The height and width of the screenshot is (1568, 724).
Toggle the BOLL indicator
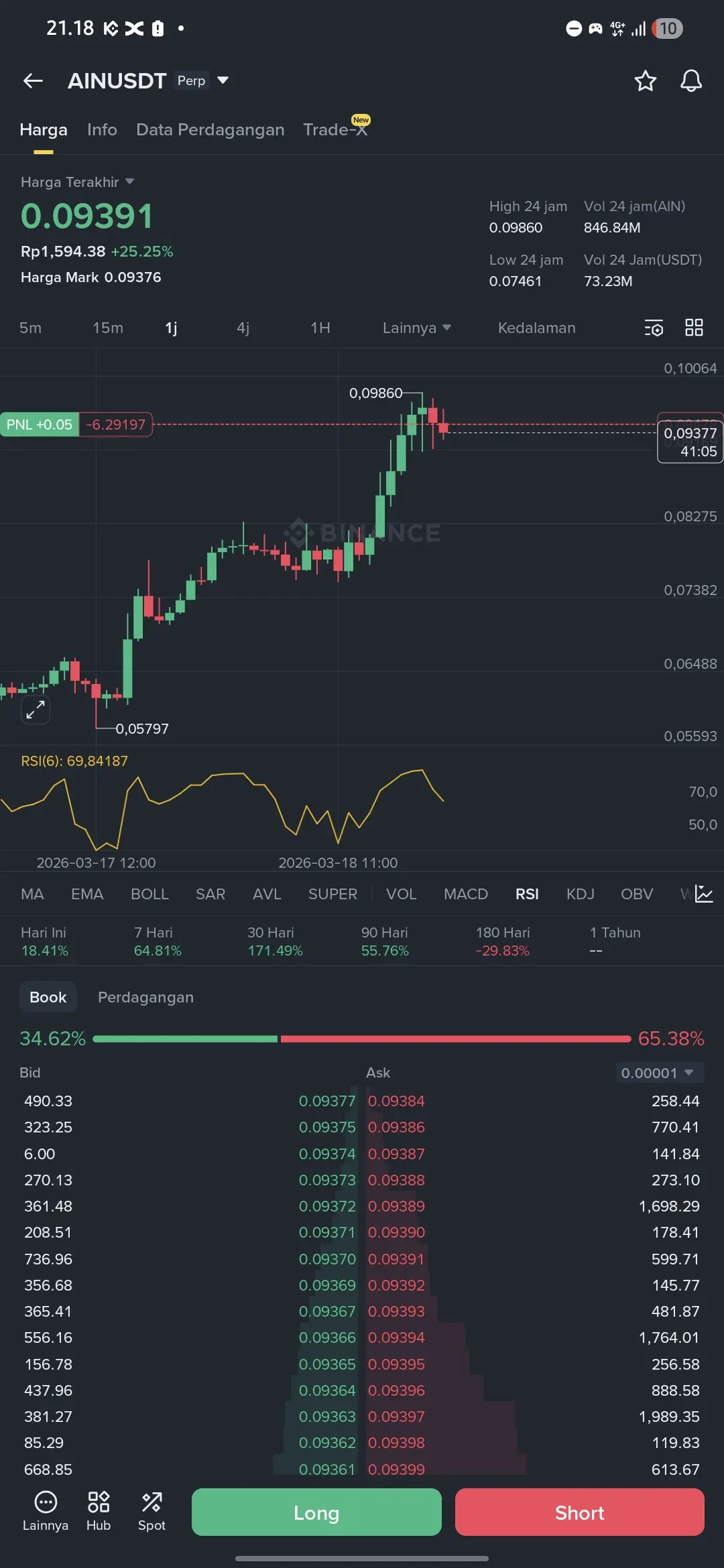[x=149, y=894]
